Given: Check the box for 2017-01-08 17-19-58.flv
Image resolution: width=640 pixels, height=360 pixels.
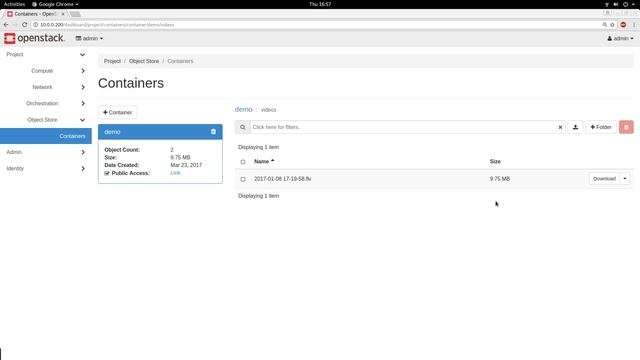Looking at the screenshot, I should (243, 179).
